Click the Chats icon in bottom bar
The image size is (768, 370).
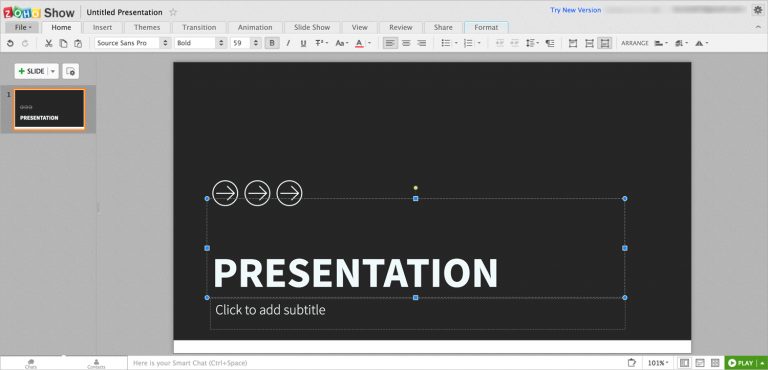click(x=30, y=363)
